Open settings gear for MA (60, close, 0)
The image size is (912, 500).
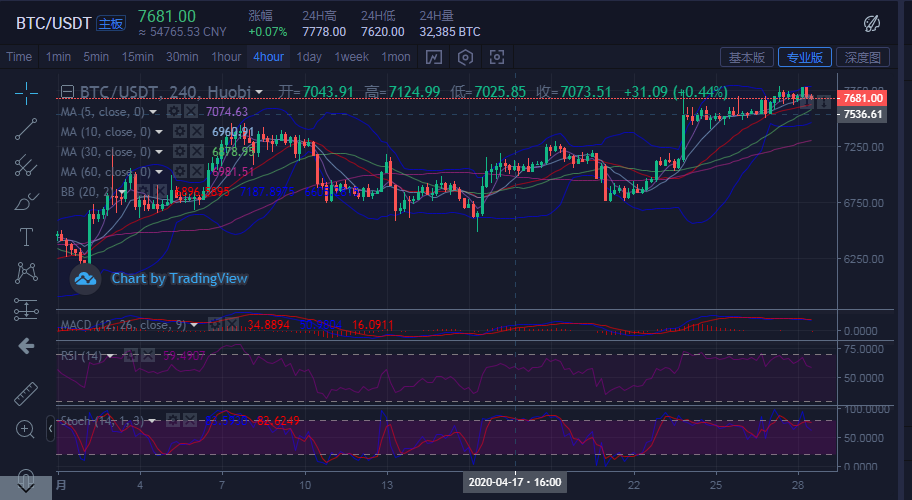pyautogui.click(x=180, y=172)
